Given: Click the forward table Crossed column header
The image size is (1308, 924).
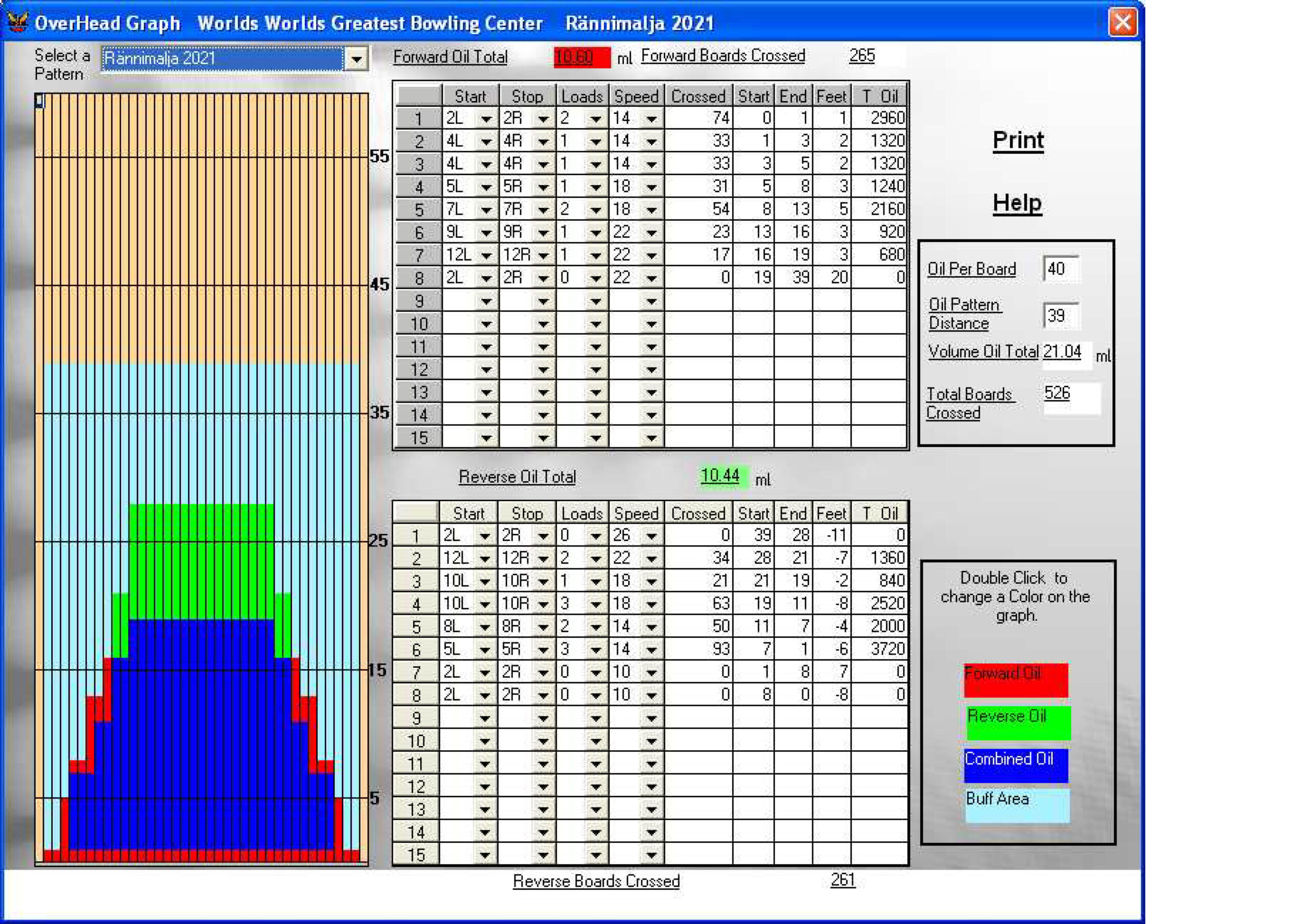Looking at the screenshot, I should [698, 96].
